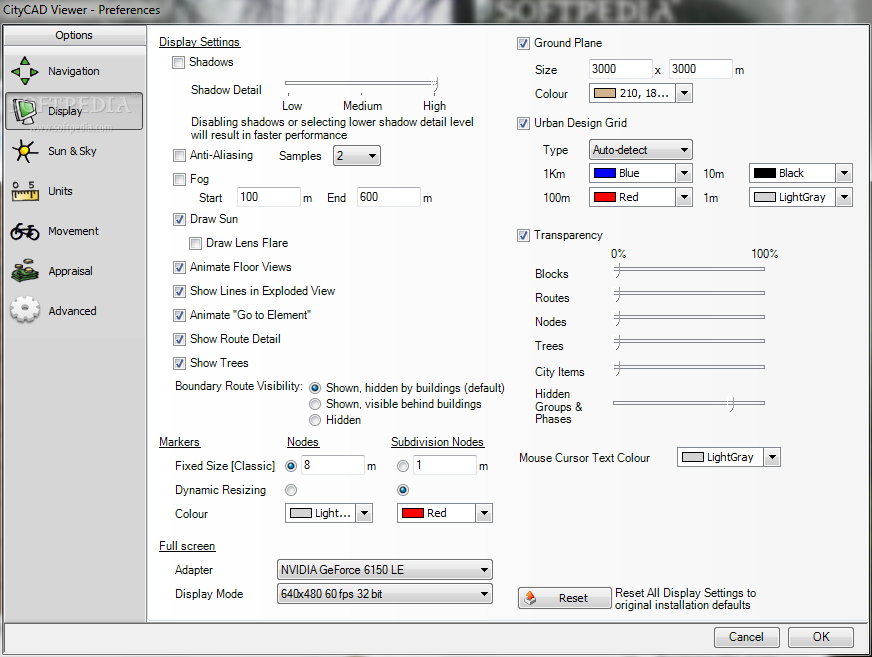Toggle Urban Design Grid checkbox
872x657 pixels.
click(x=523, y=124)
